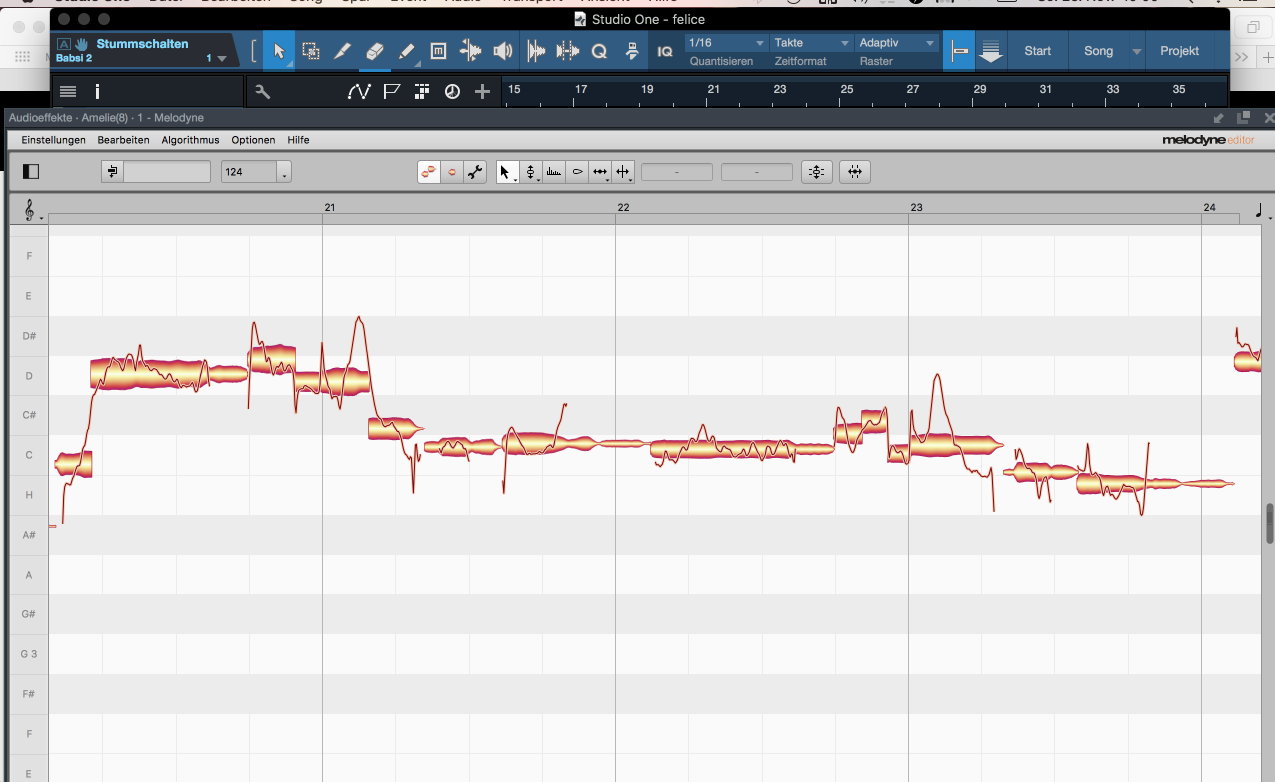Select the Melodyne amplitude tool
This screenshot has height=782, width=1275.
[x=577, y=172]
